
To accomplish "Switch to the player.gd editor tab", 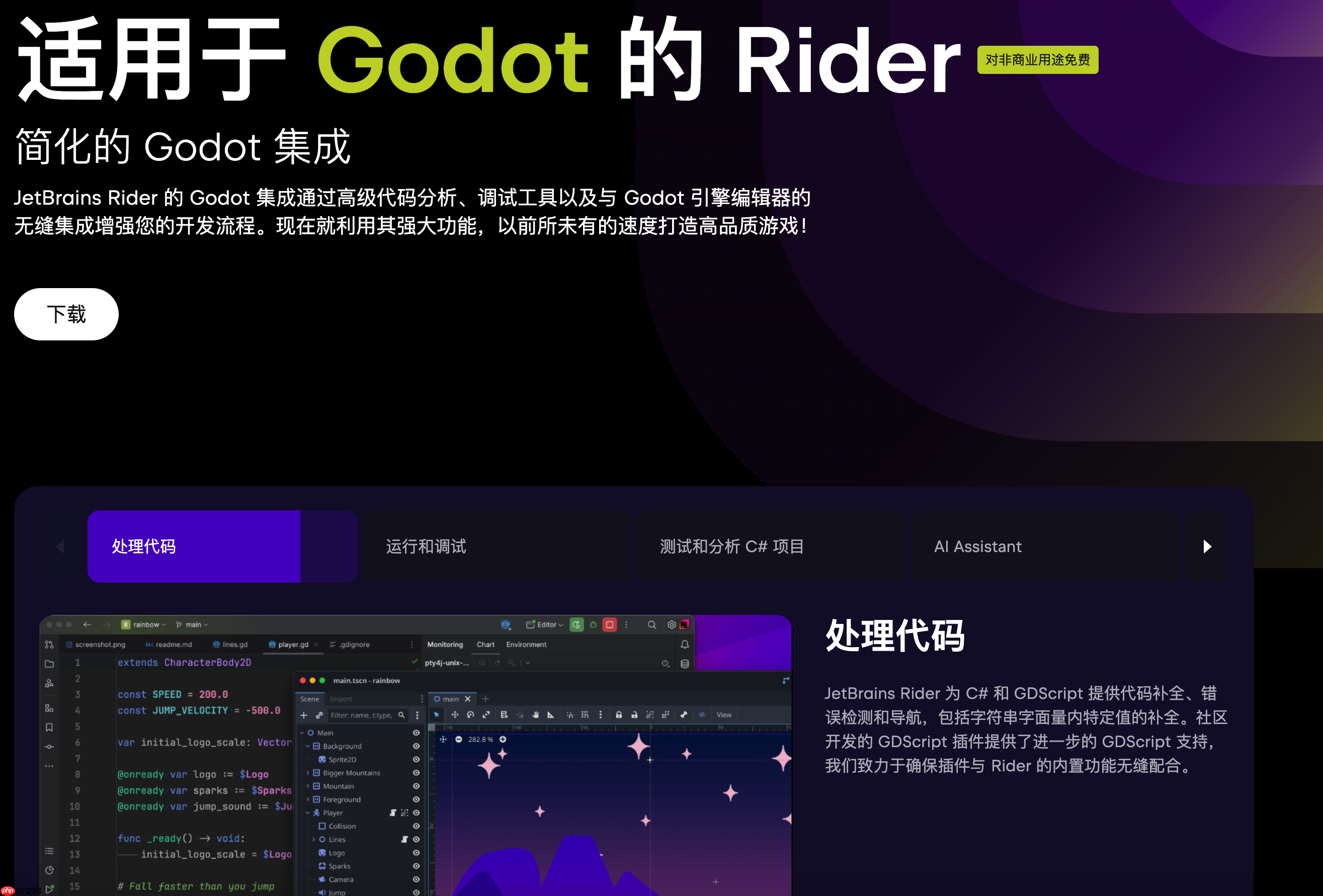I will click(x=292, y=645).
